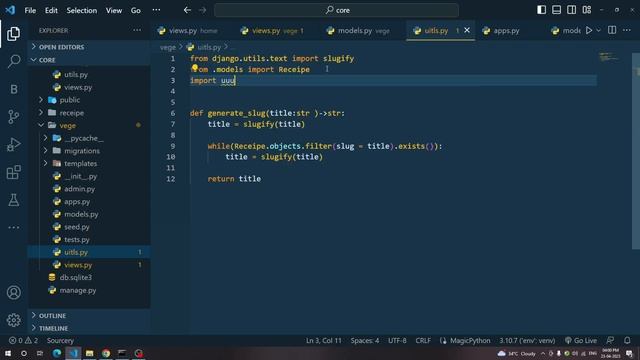The width and height of the screenshot is (640, 360).
Task: Expand the Timeline section
Action: coord(89,328)
